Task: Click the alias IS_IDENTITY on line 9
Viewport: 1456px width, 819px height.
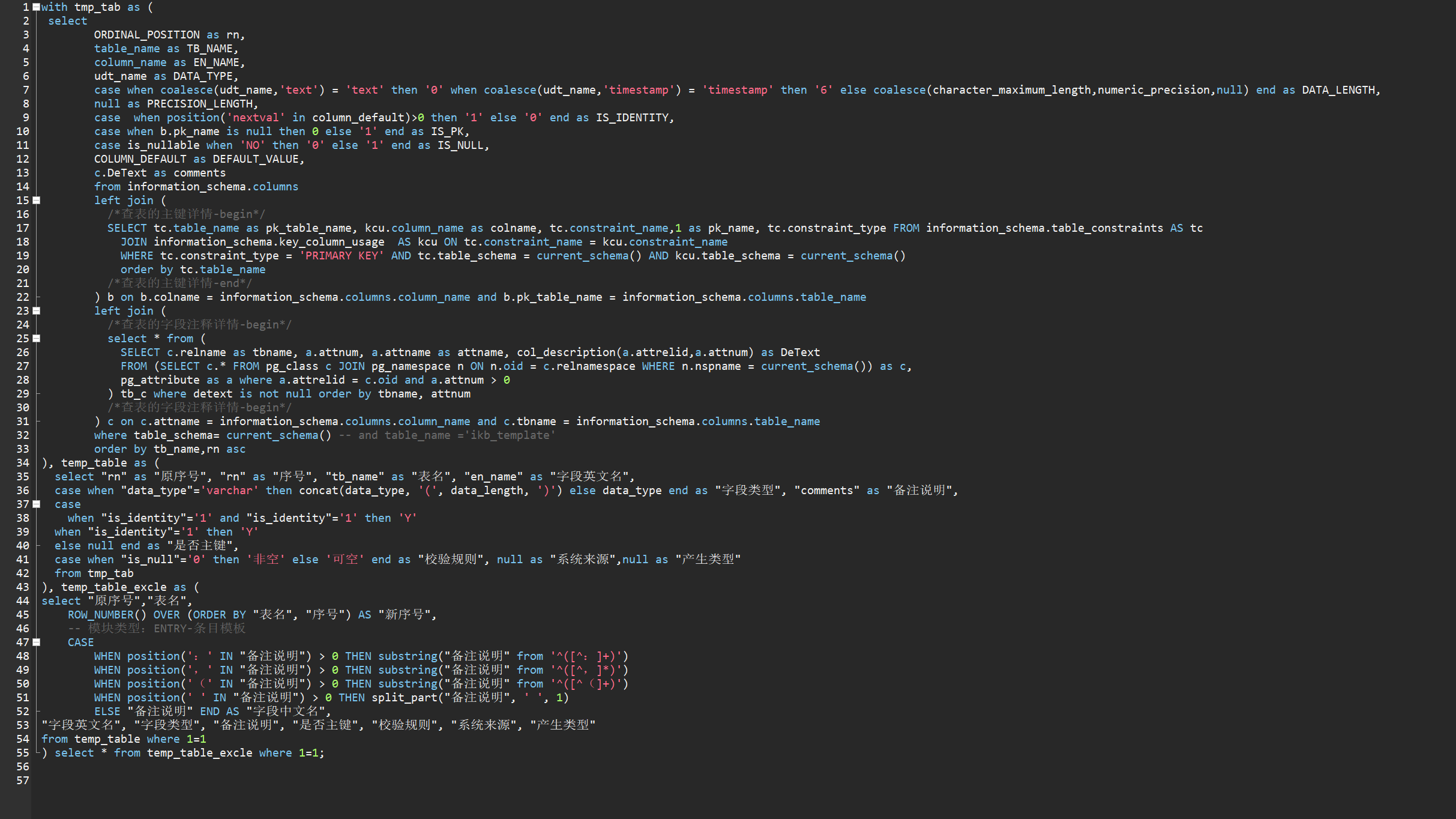Action: point(632,118)
